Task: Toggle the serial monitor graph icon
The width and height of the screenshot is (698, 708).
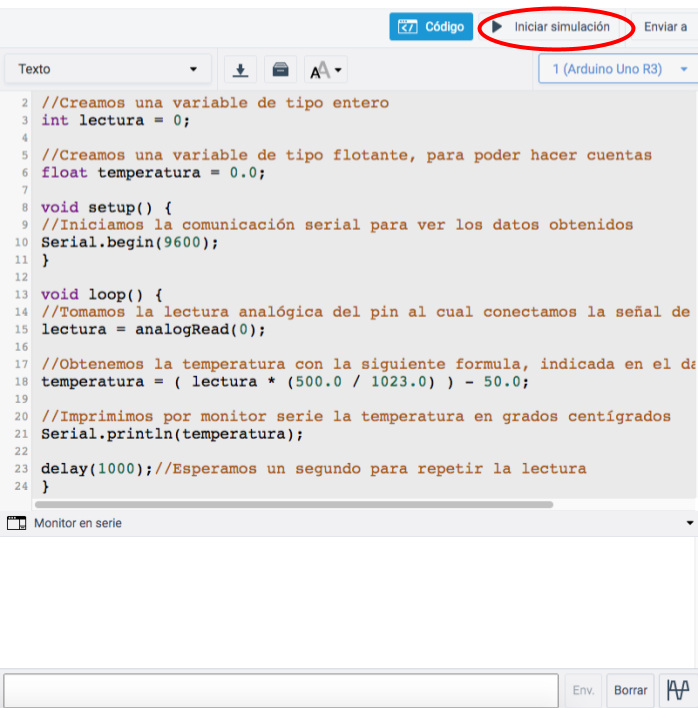Action: tap(679, 690)
